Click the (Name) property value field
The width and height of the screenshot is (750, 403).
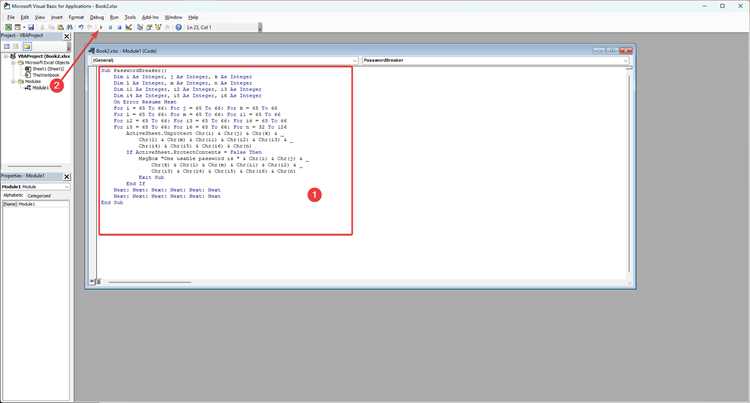click(x=43, y=204)
